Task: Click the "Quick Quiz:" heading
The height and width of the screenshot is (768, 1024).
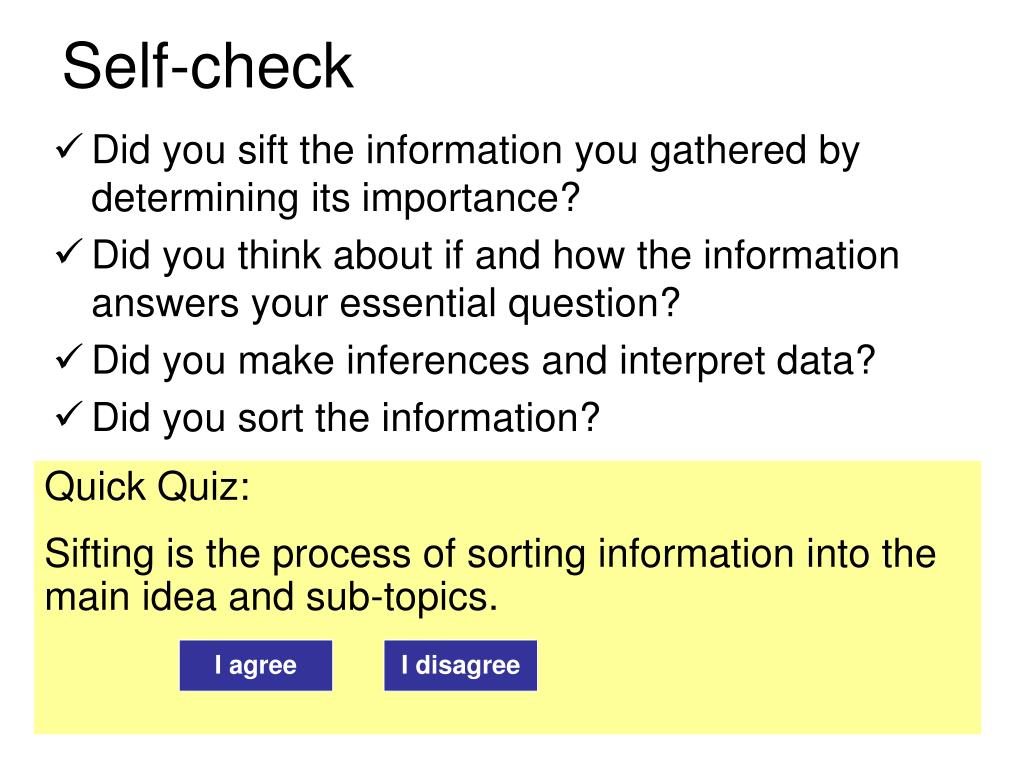Action: pos(147,487)
